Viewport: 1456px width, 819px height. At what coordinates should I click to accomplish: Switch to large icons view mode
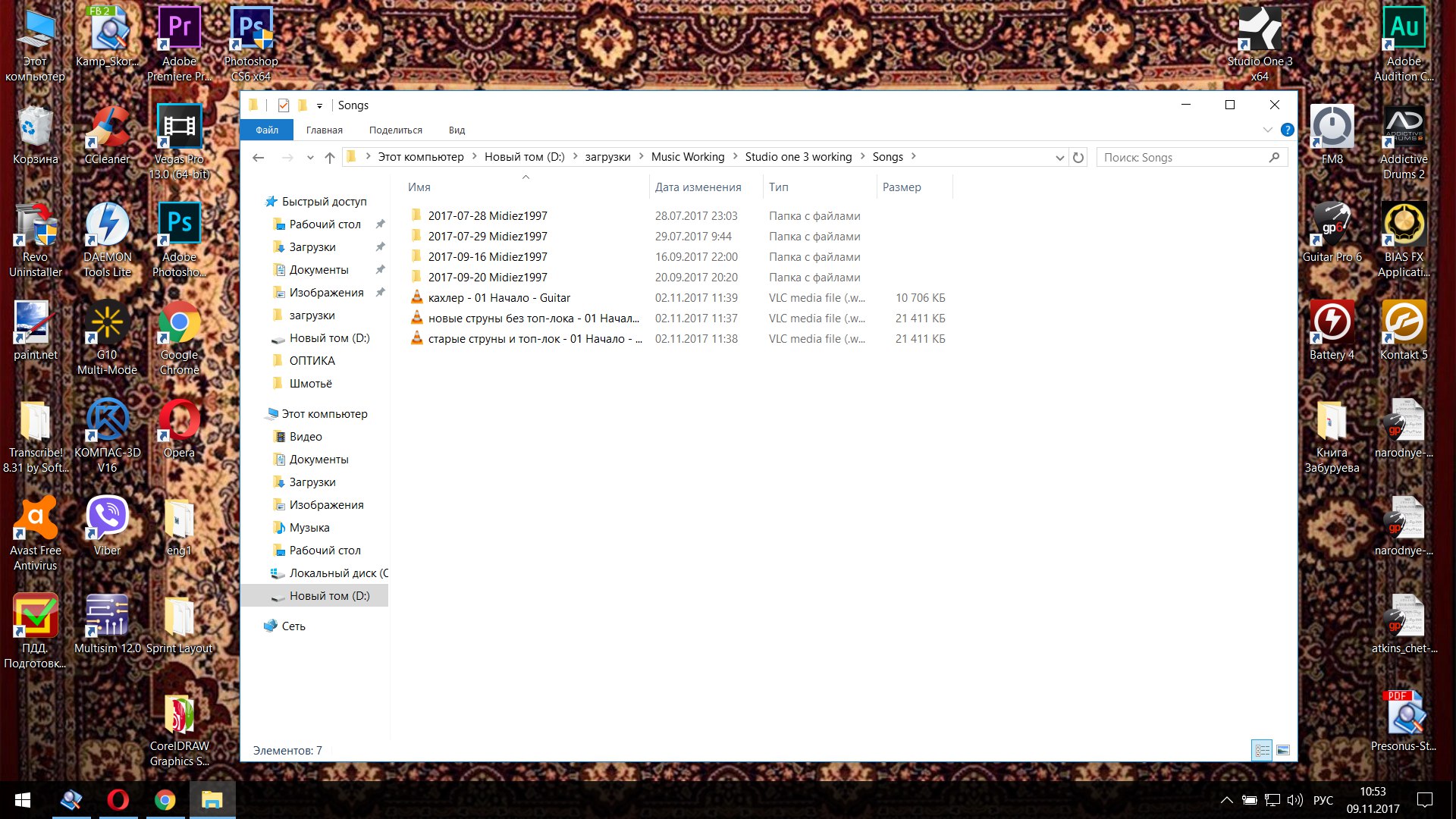click(1283, 750)
